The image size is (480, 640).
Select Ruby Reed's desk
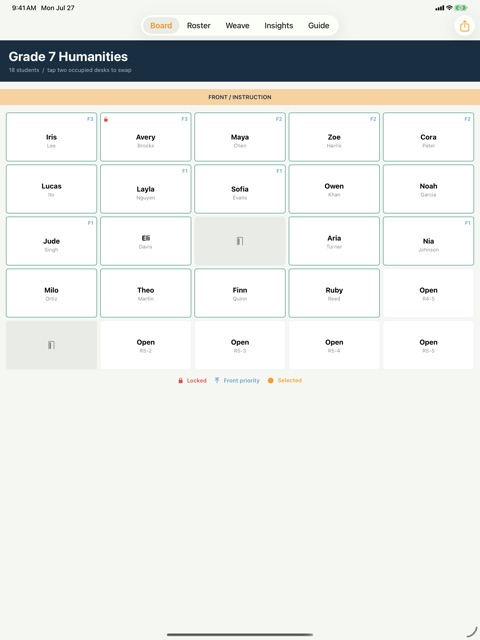[x=334, y=293]
